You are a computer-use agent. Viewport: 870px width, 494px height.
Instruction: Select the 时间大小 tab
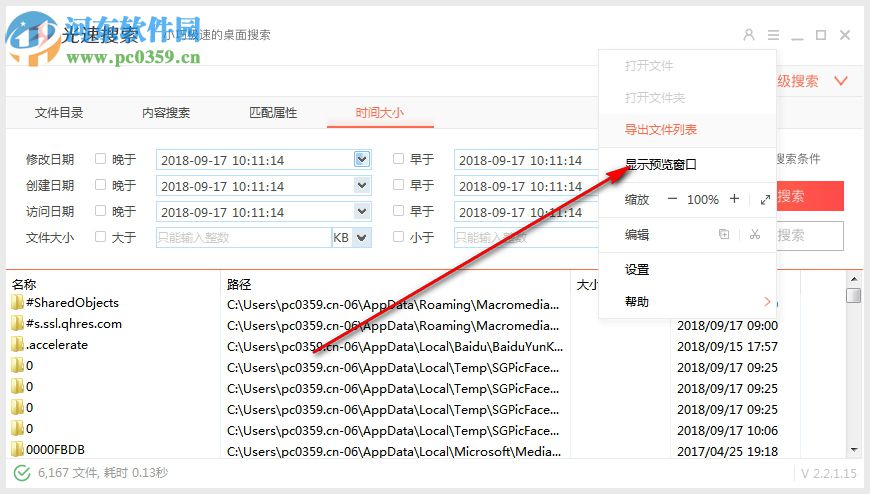click(380, 113)
